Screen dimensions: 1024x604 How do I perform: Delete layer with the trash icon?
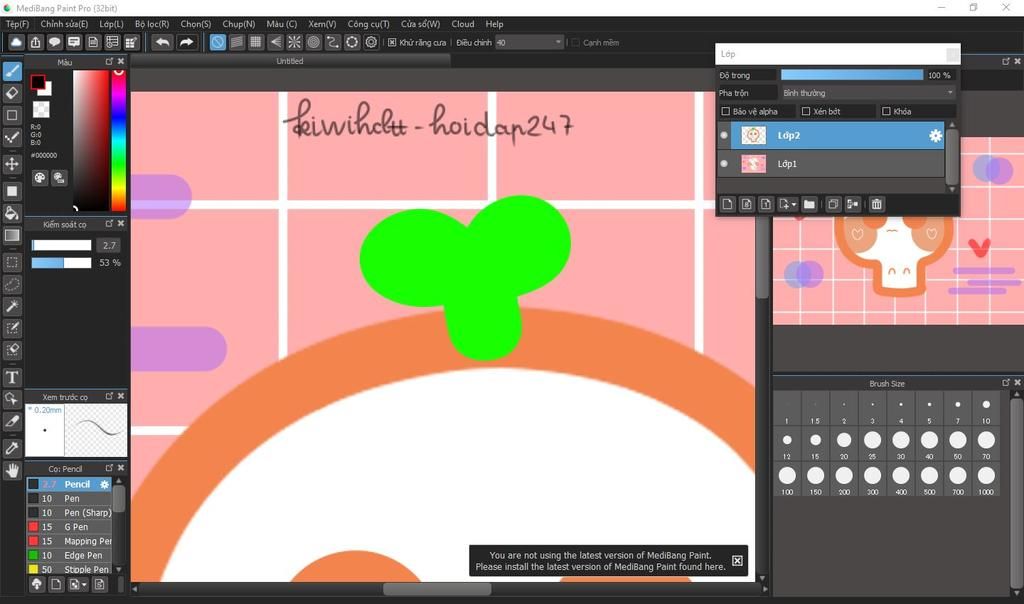point(876,204)
